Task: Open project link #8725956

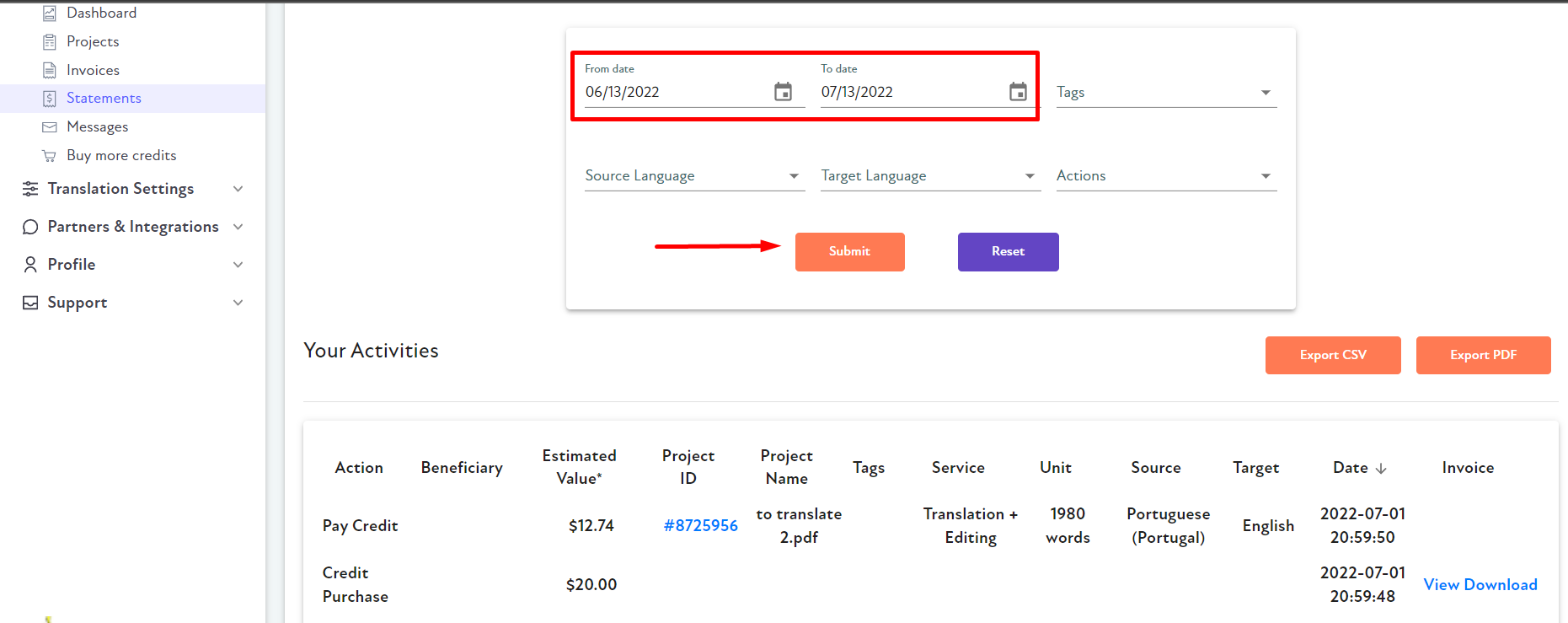Action: tap(700, 526)
